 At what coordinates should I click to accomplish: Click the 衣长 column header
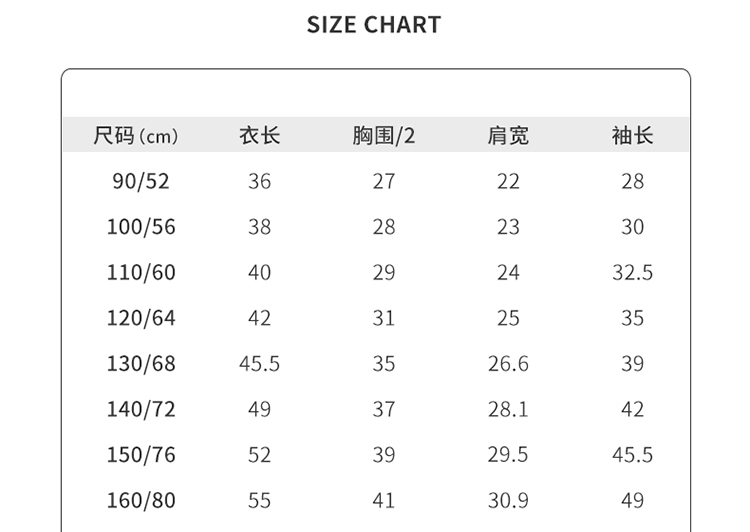tap(259, 136)
